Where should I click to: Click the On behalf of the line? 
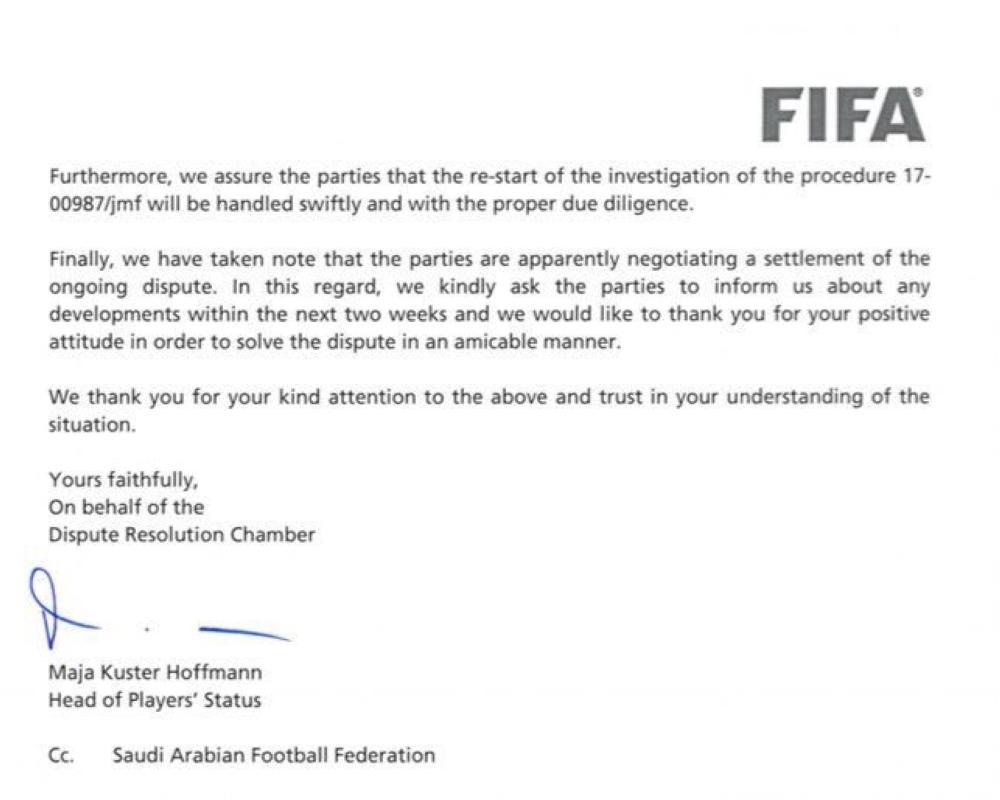(x=126, y=507)
